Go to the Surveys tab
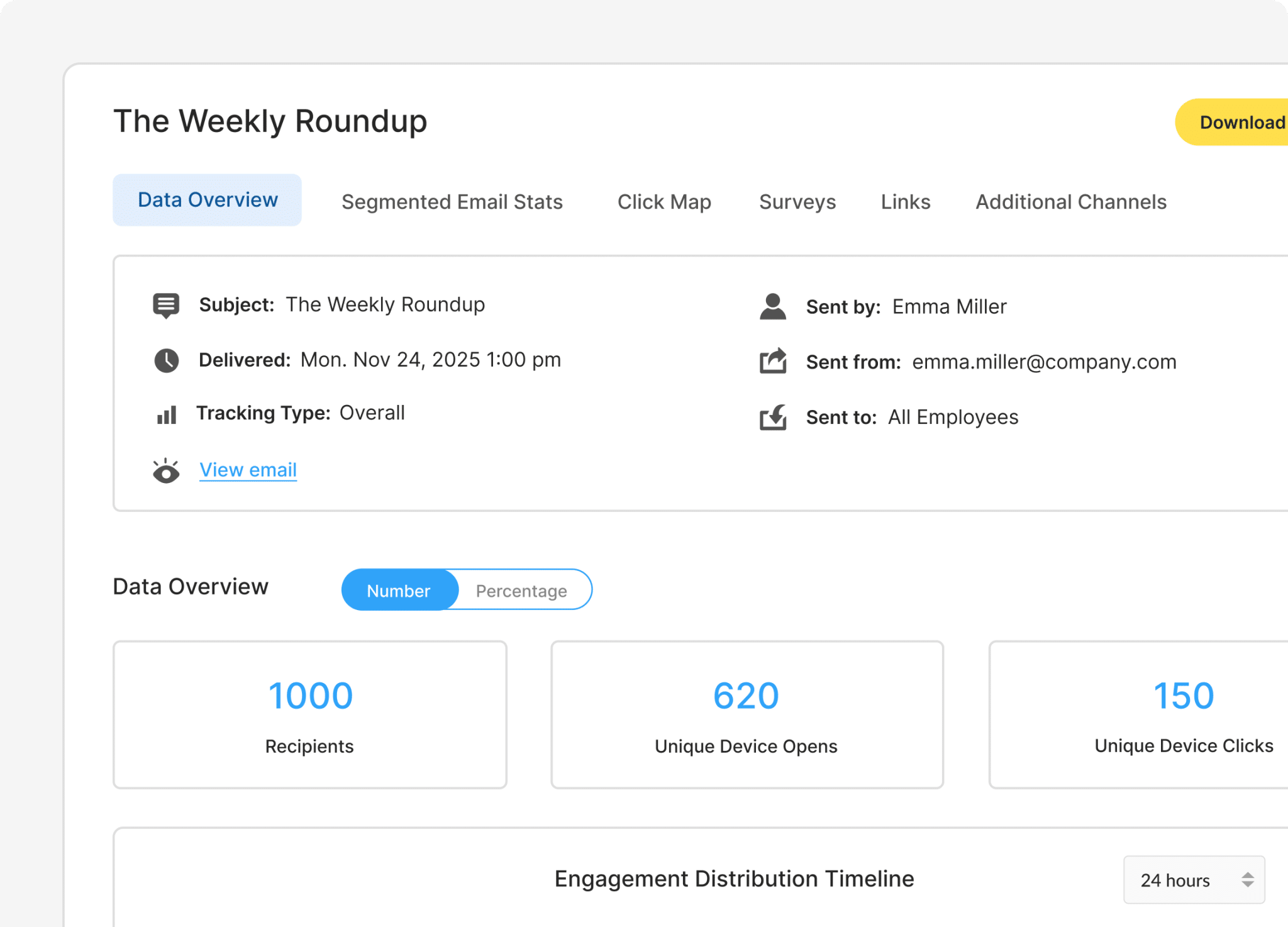Screen dimensions: 1288x927 (x=797, y=202)
